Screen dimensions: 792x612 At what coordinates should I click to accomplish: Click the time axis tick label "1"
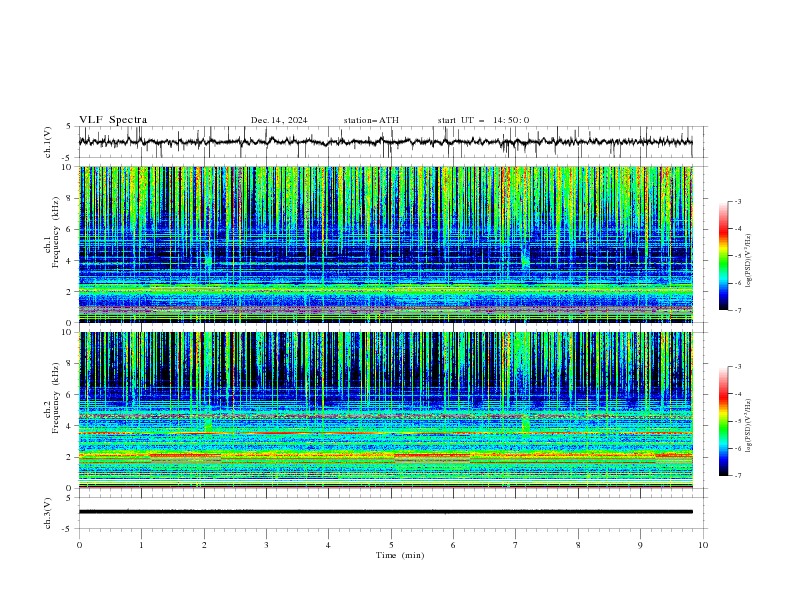[x=141, y=545]
